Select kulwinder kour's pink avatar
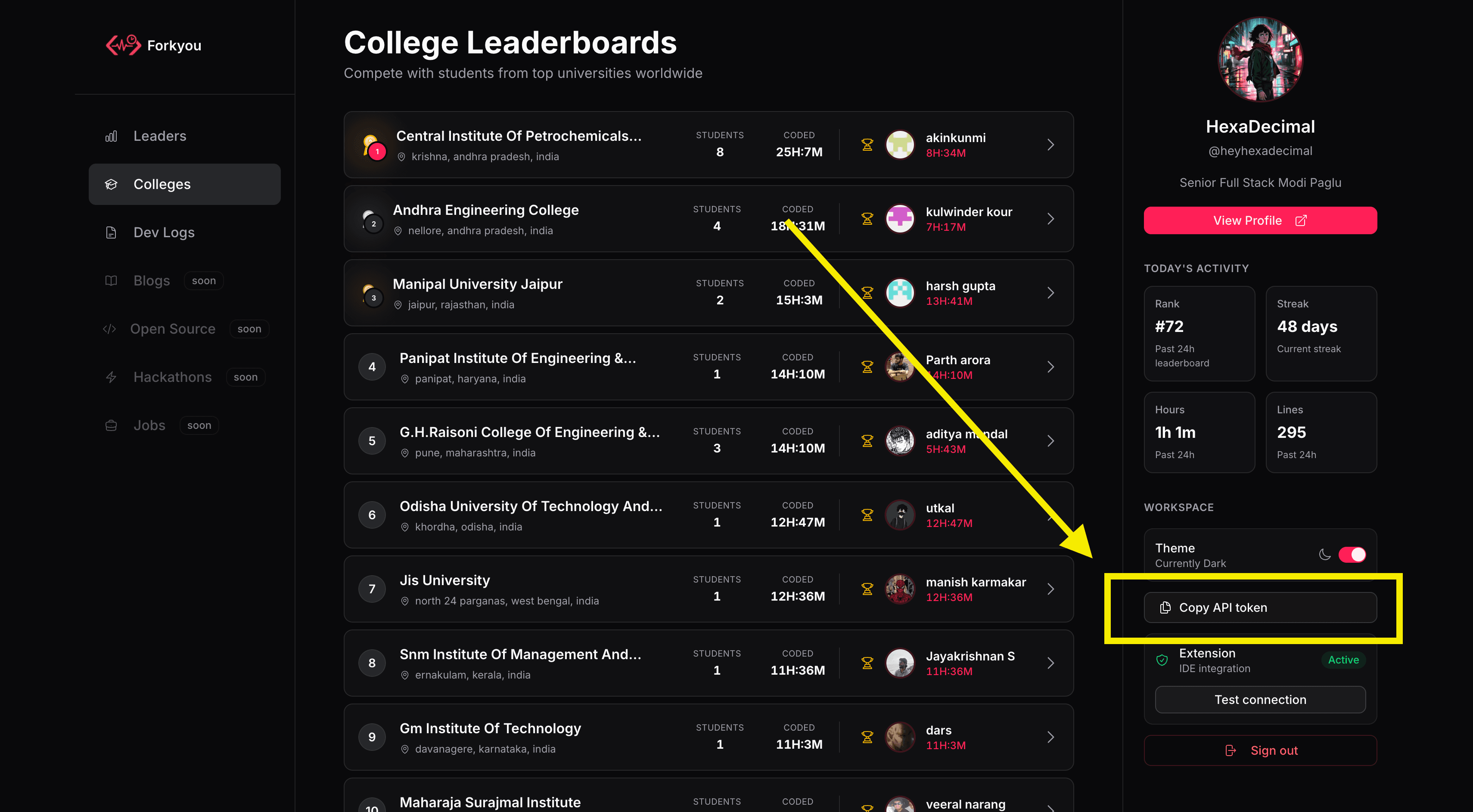 coord(900,219)
